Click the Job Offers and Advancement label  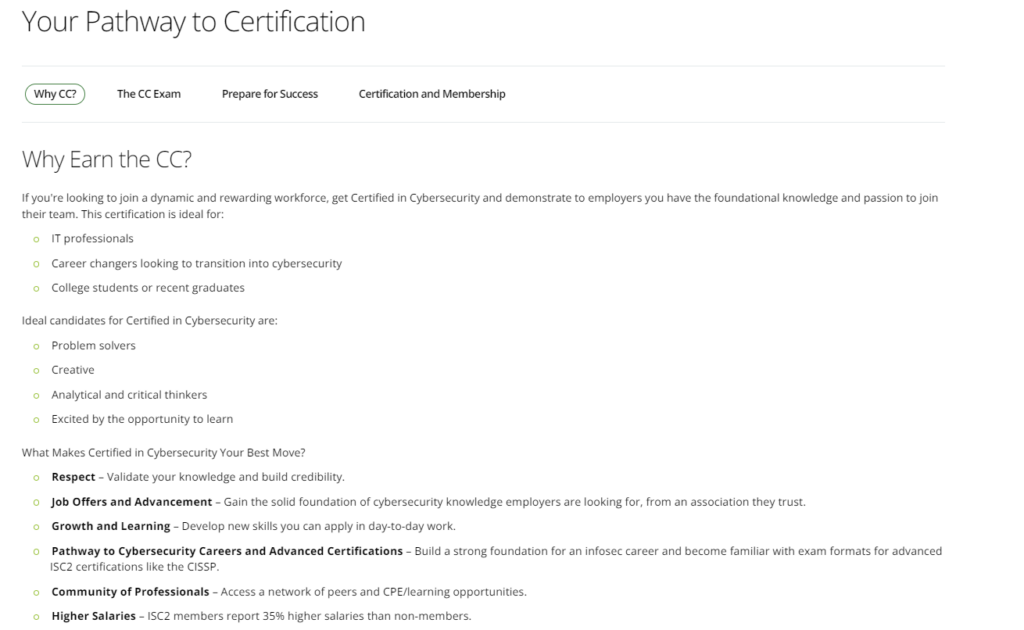coord(132,502)
